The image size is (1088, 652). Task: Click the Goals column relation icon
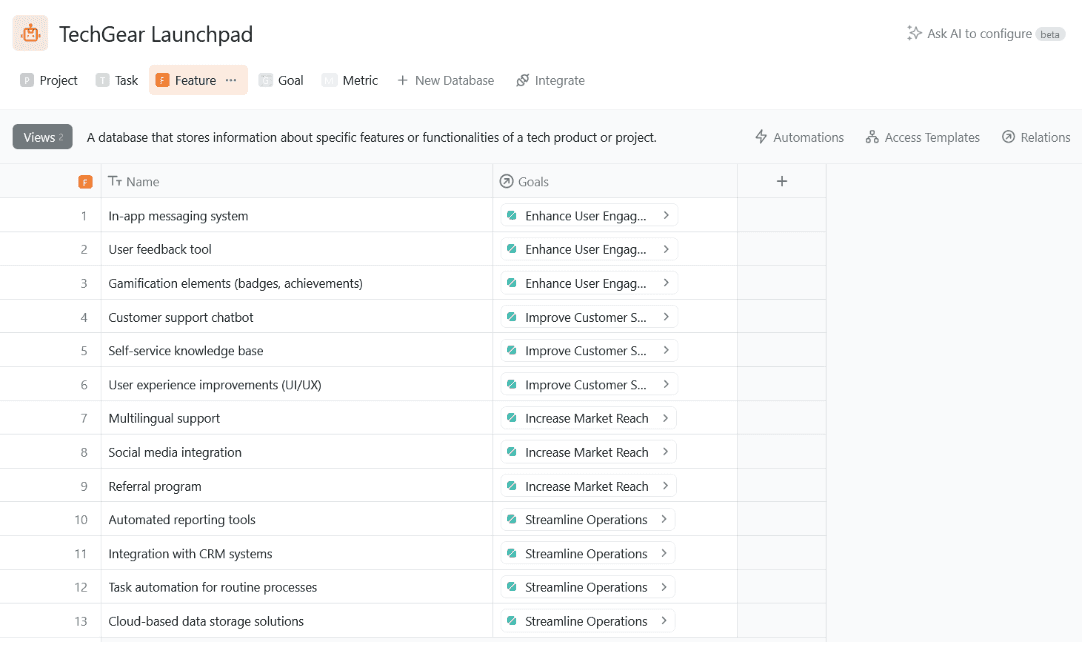[x=506, y=181]
